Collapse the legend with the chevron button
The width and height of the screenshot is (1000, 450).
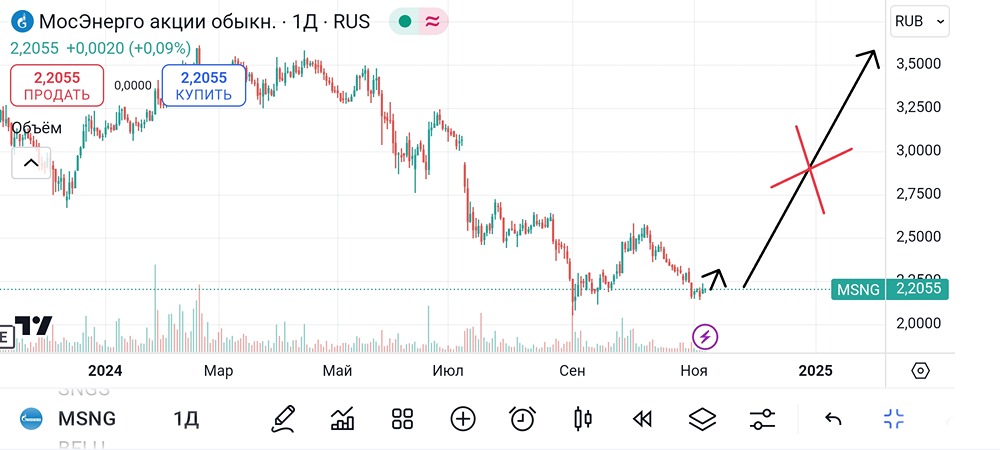(x=30, y=163)
